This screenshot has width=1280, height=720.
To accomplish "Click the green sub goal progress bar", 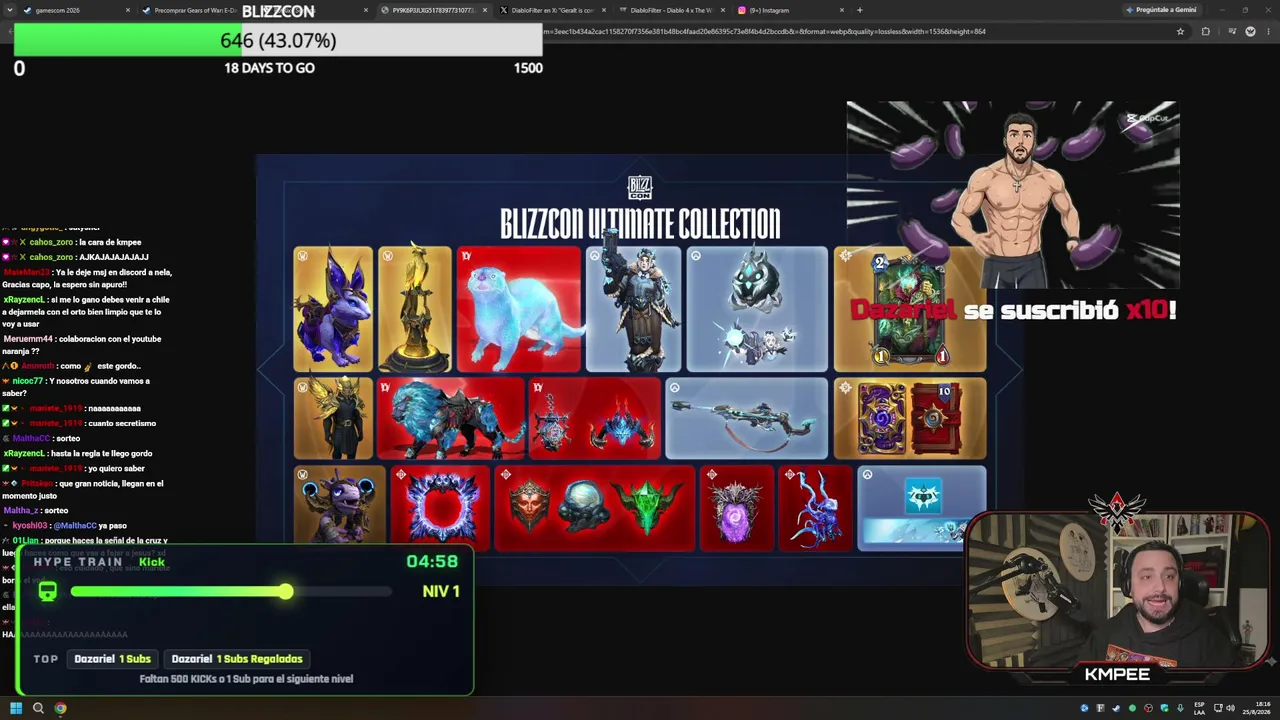I will [278, 41].
